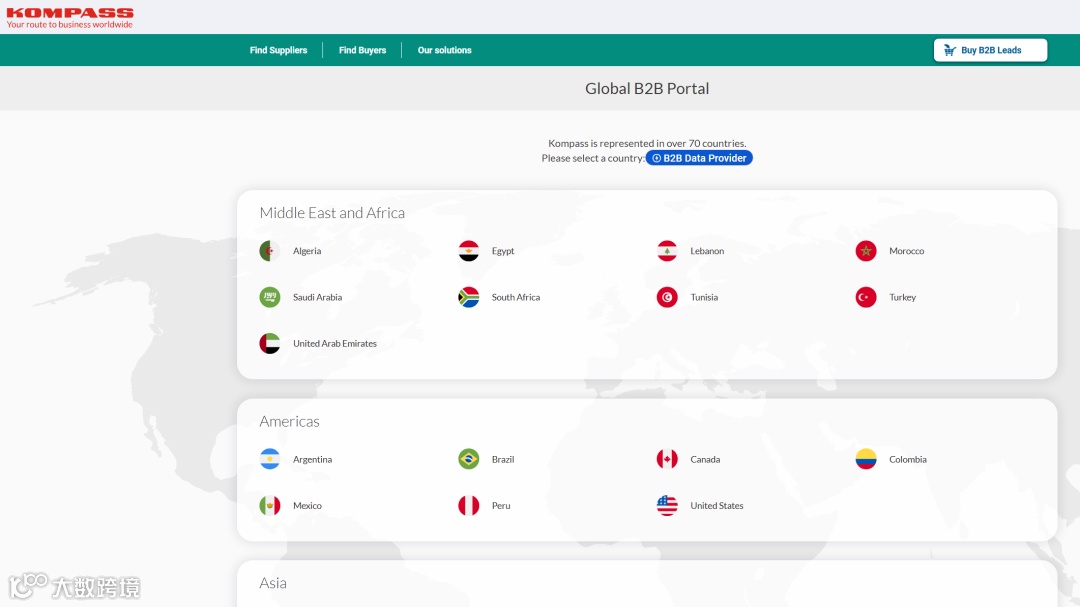Click the United States flag icon
The width and height of the screenshot is (1080, 607).
pyautogui.click(x=667, y=505)
